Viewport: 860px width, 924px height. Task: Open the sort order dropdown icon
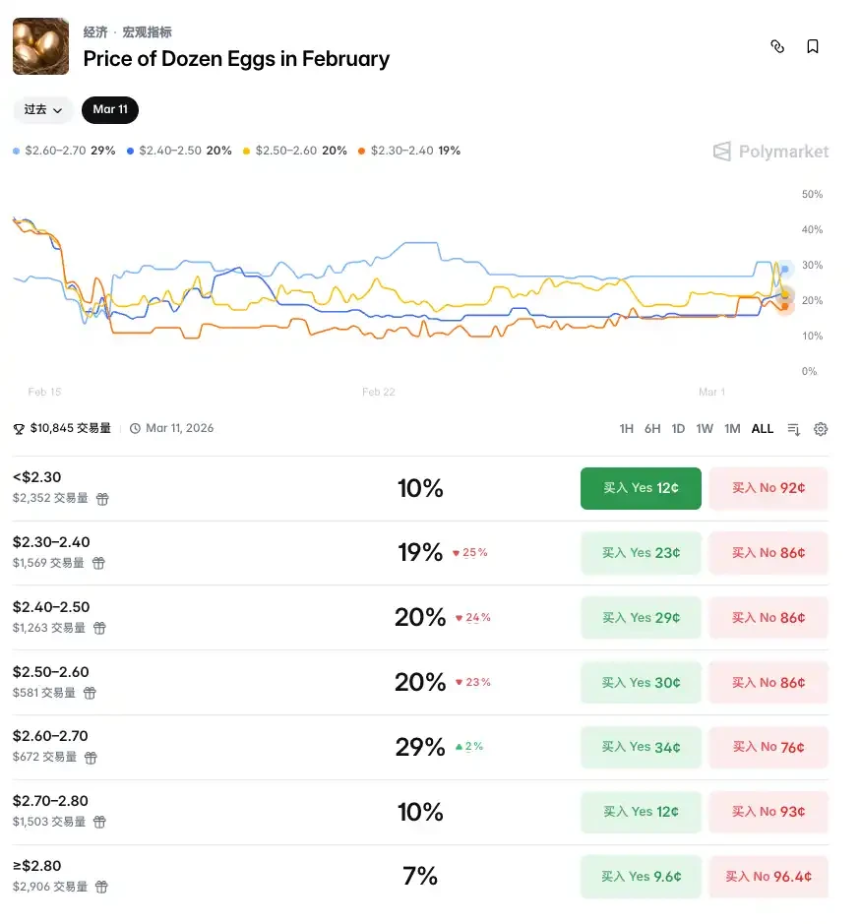click(793, 428)
